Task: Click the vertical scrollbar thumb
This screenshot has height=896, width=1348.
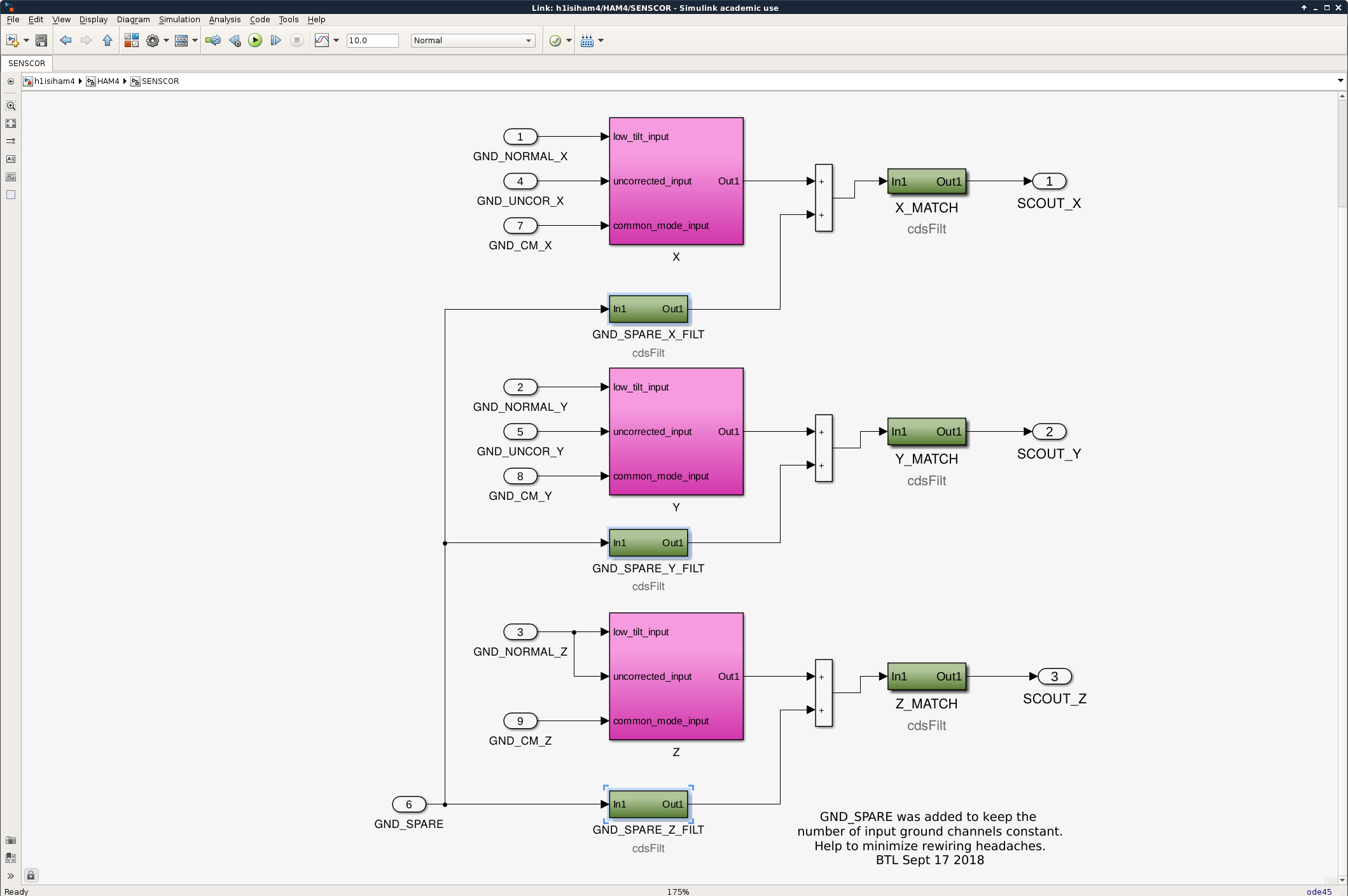Action: pos(1342,153)
